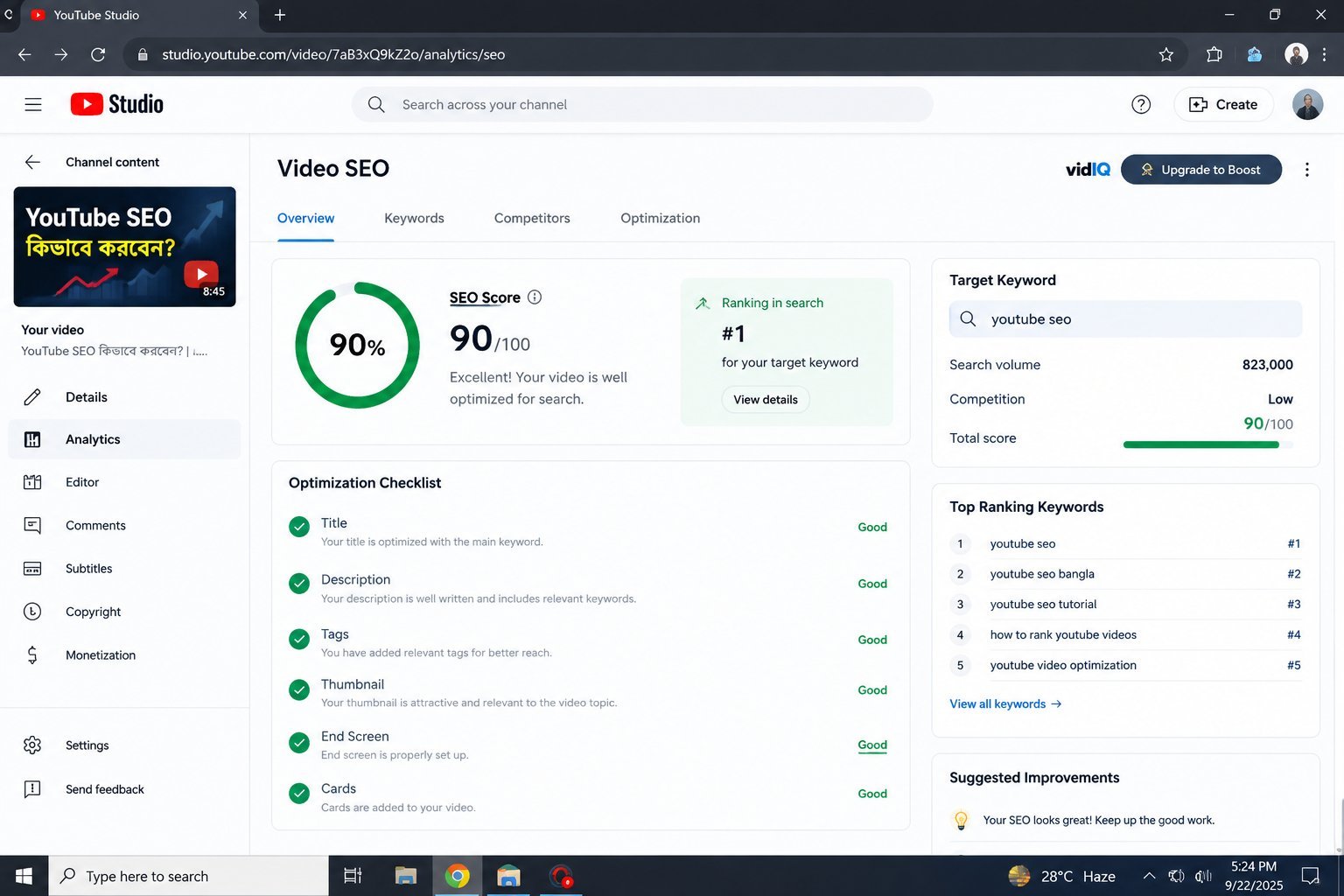Select keyword row how to rank youtube videos
The width and height of the screenshot is (1344, 896).
1125,635
